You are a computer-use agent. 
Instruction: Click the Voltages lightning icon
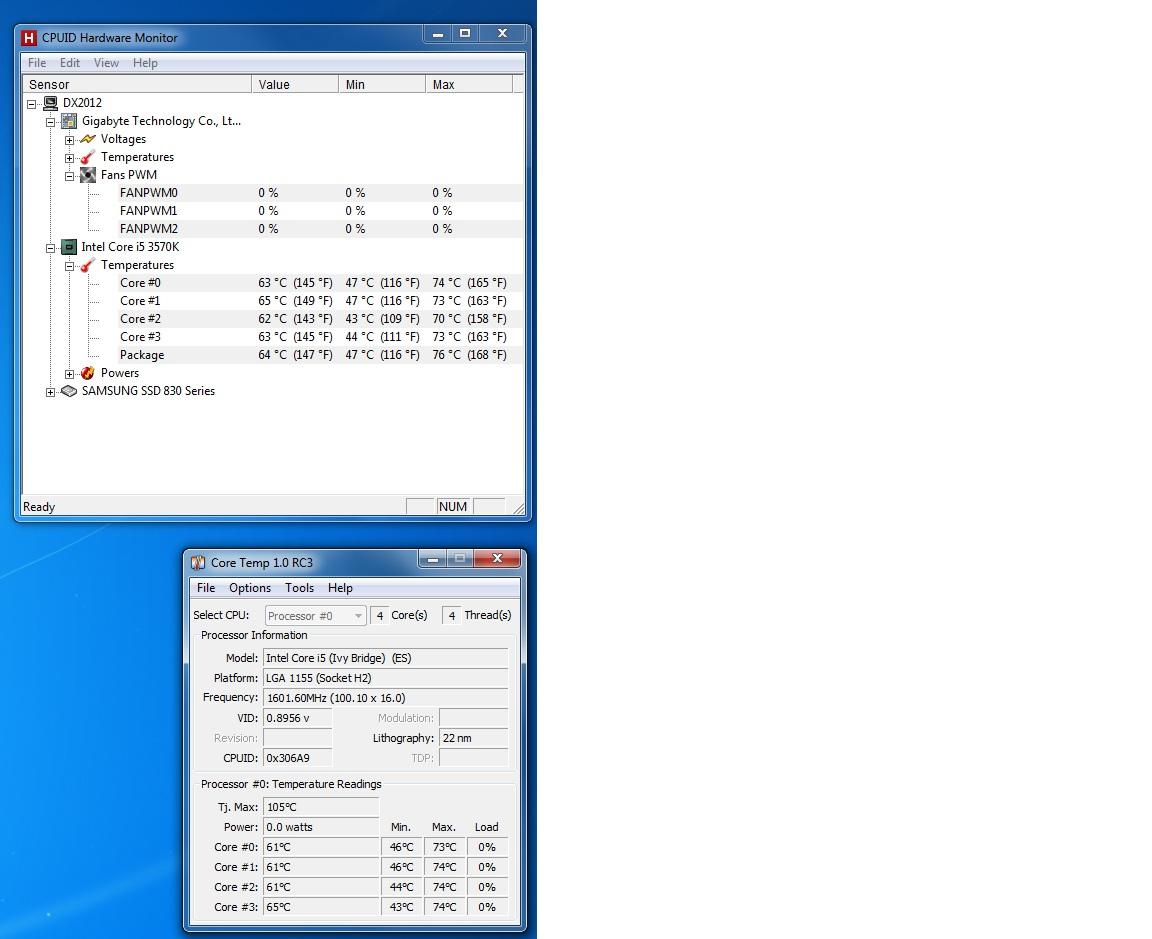(88, 139)
